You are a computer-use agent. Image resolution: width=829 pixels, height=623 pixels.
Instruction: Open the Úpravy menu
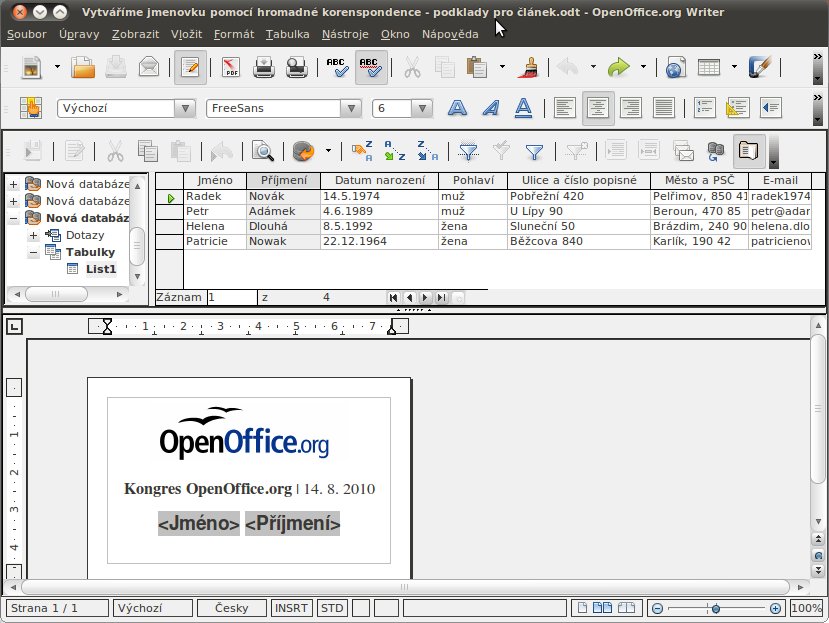(x=79, y=34)
